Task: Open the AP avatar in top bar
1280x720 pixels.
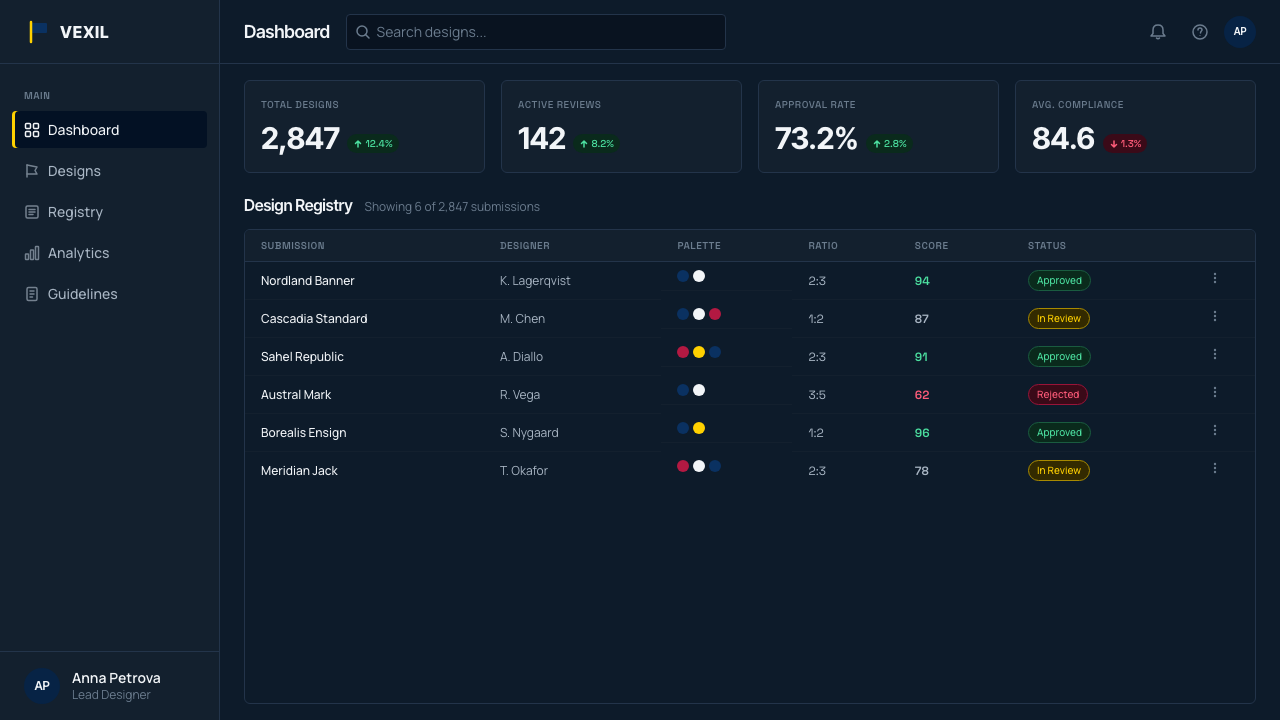Action: [x=1240, y=32]
